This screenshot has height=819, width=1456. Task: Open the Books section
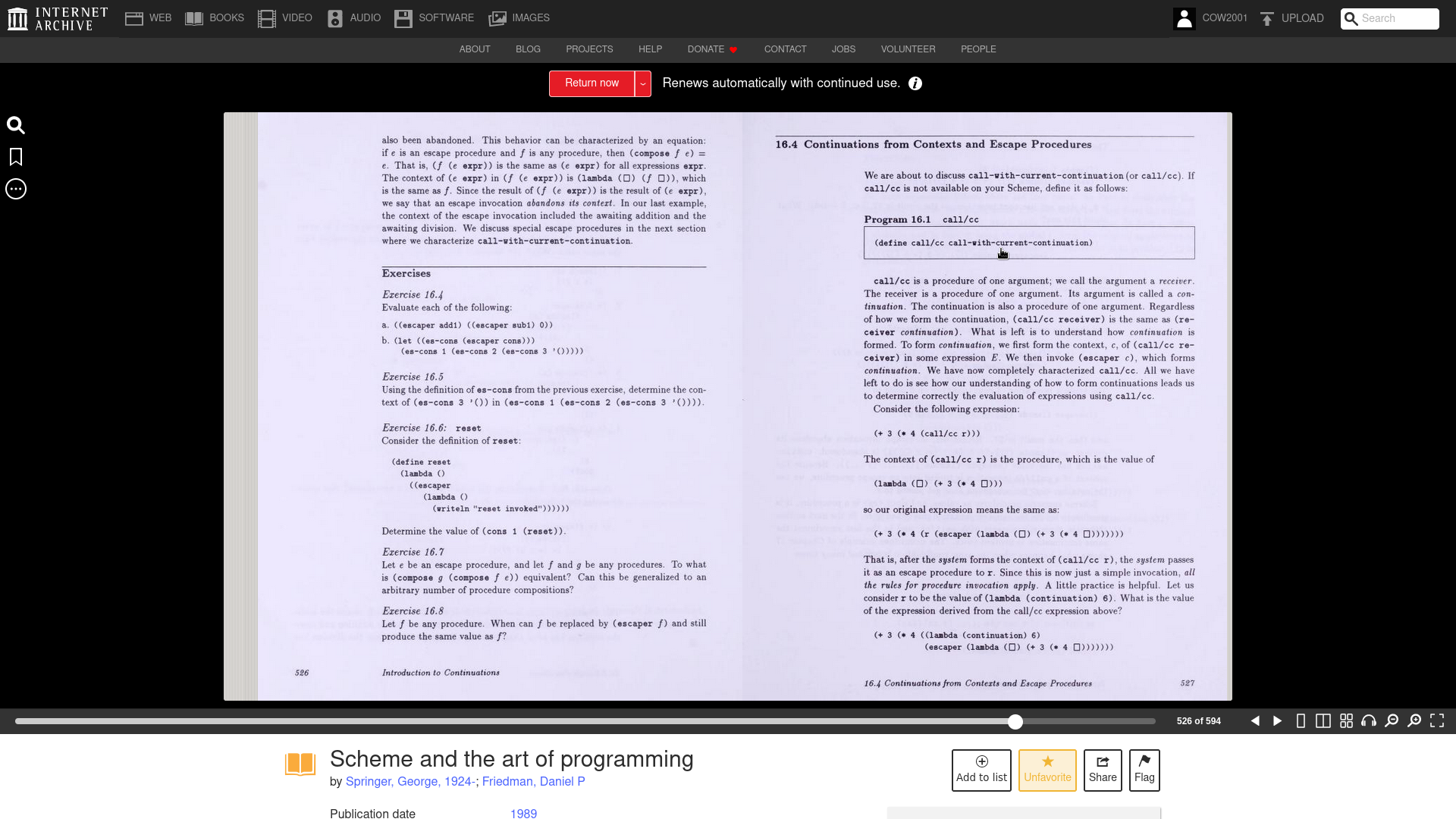pyautogui.click(x=215, y=18)
